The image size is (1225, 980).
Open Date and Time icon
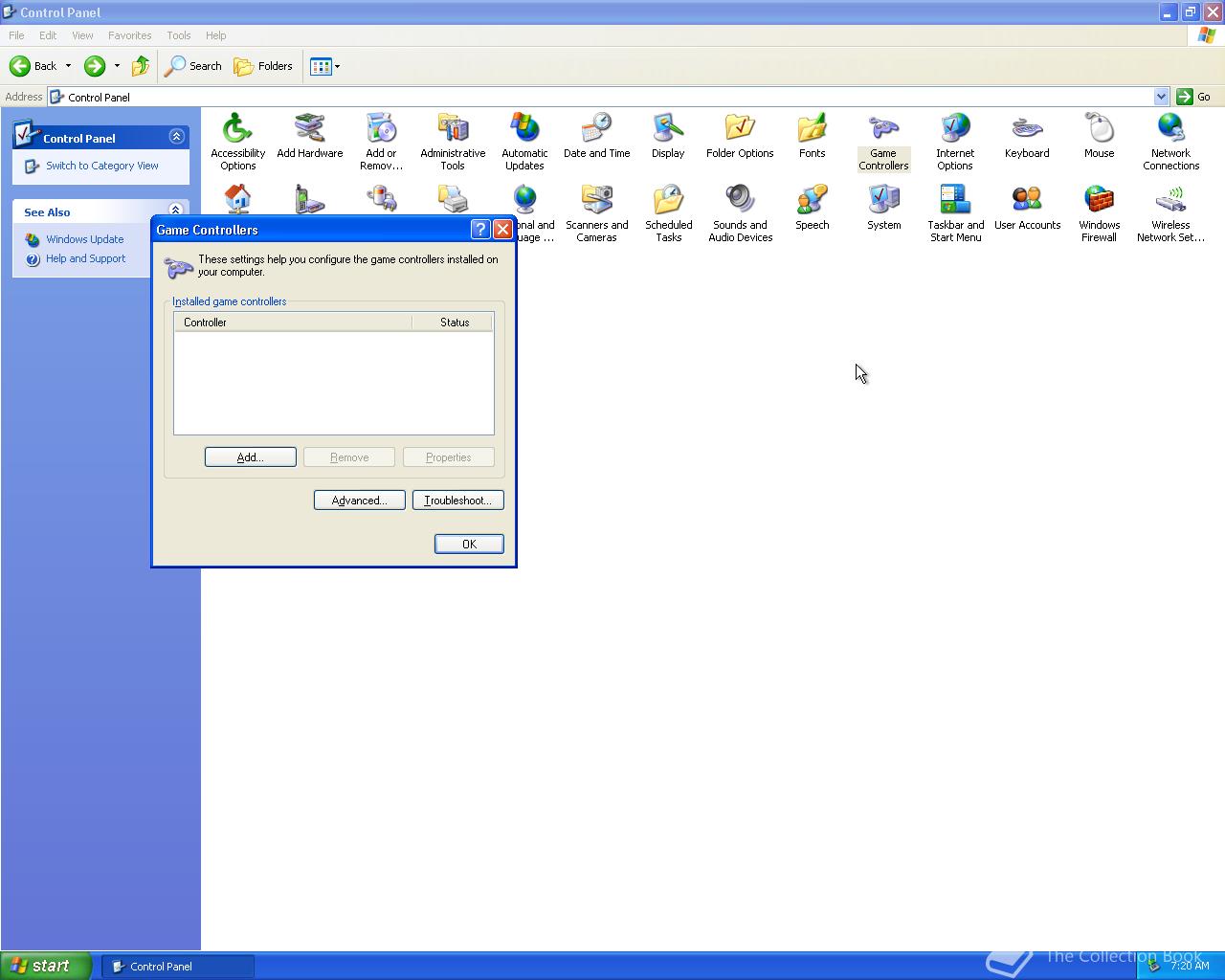point(596,136)
